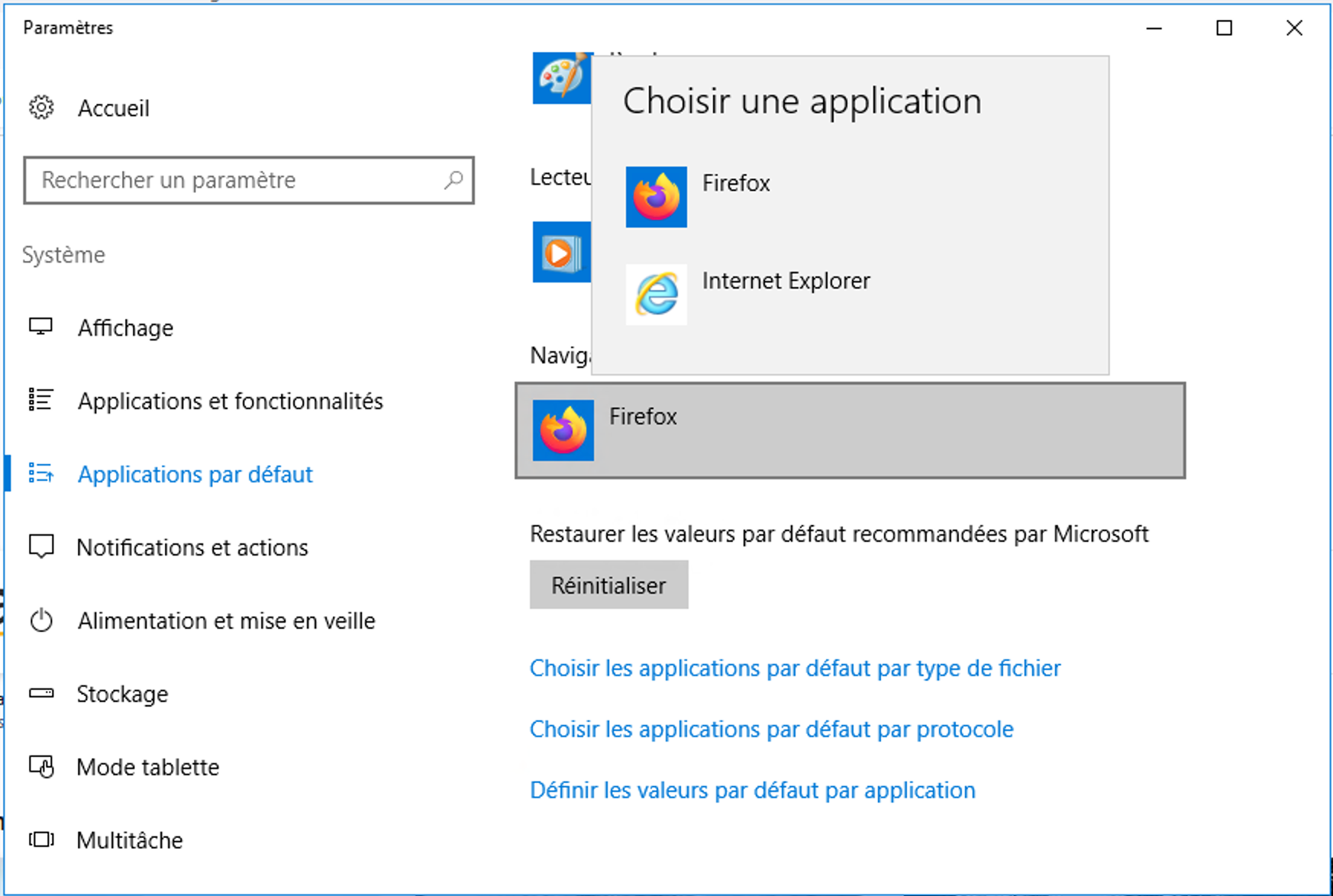This screenshot has width=1333, height=896.
Task: Click the Applications et fonctionnalités list icon
Action: (40, 400)
